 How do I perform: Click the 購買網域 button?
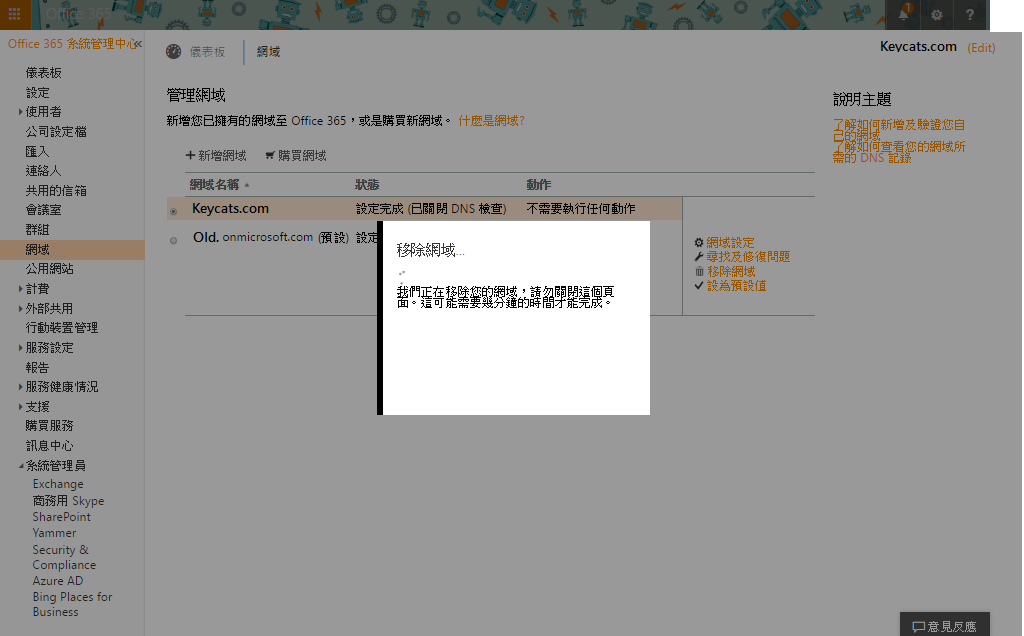296,155
